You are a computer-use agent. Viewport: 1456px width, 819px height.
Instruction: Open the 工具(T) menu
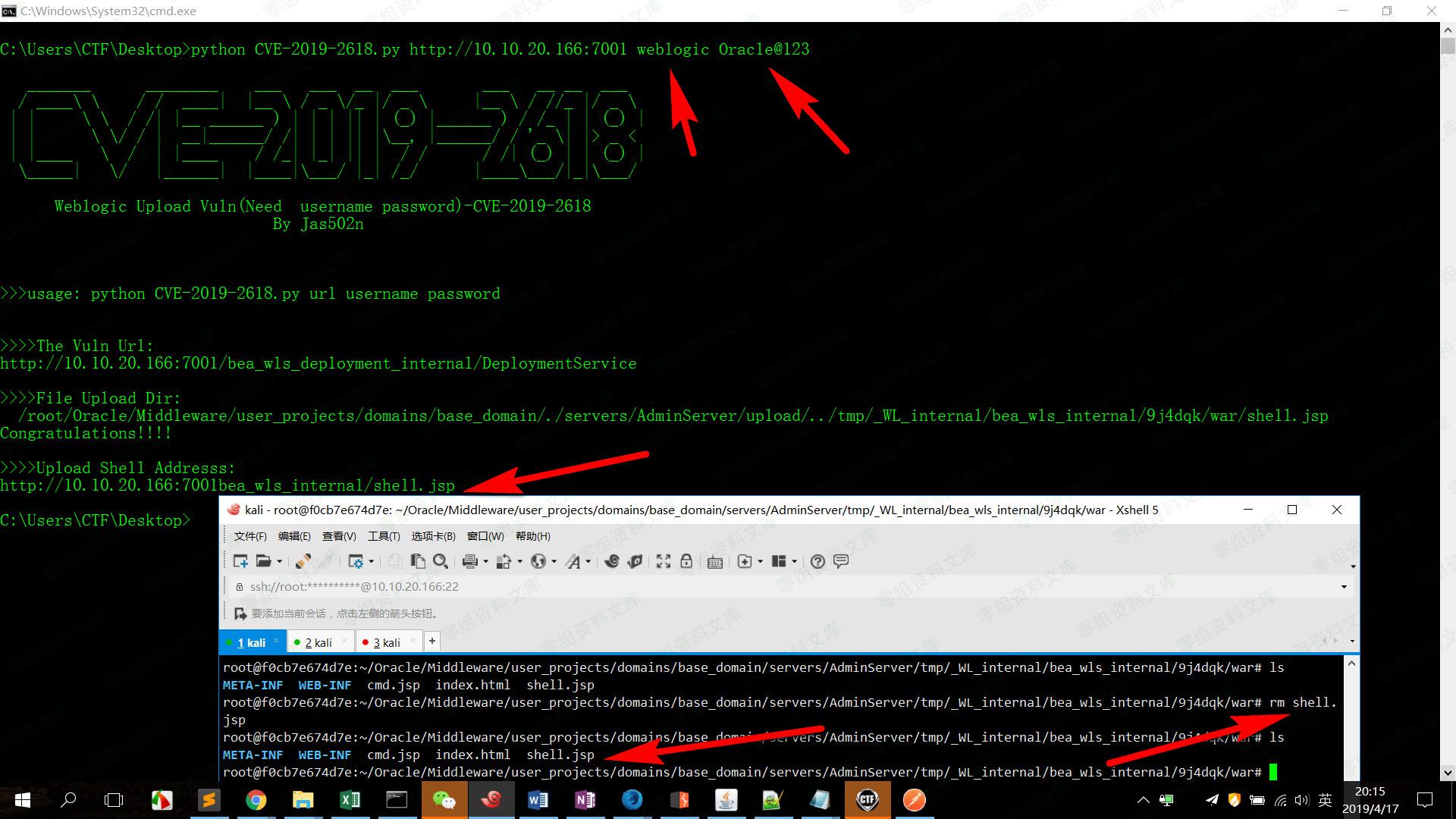(384, 536)
